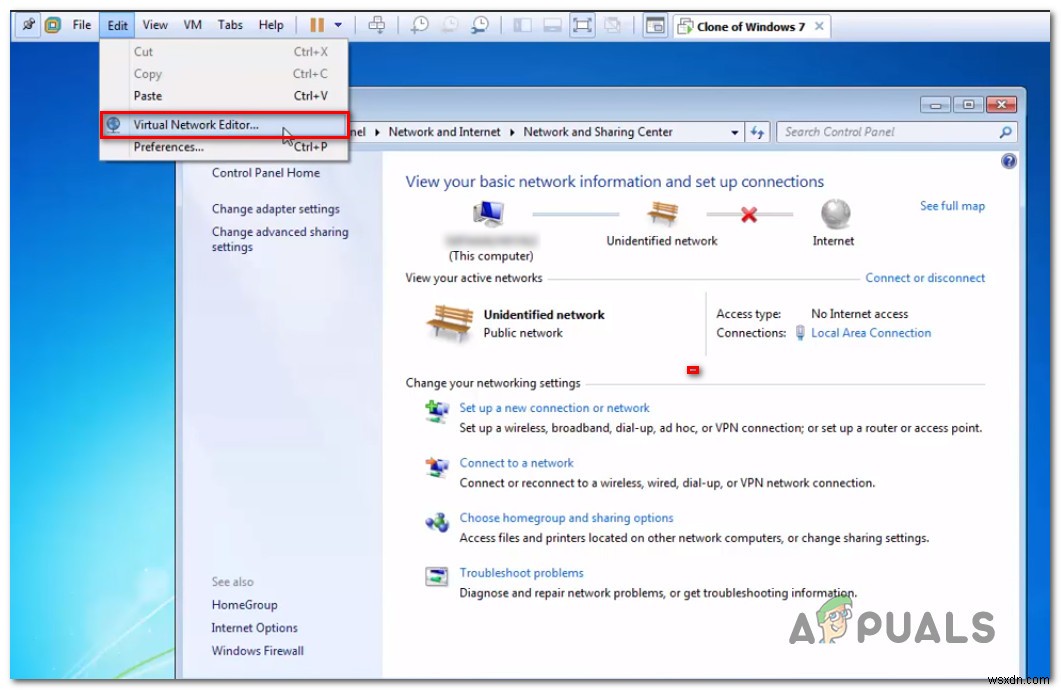Open Preferences from the Edit menu
1061x690 pixels.
[167, 146]
